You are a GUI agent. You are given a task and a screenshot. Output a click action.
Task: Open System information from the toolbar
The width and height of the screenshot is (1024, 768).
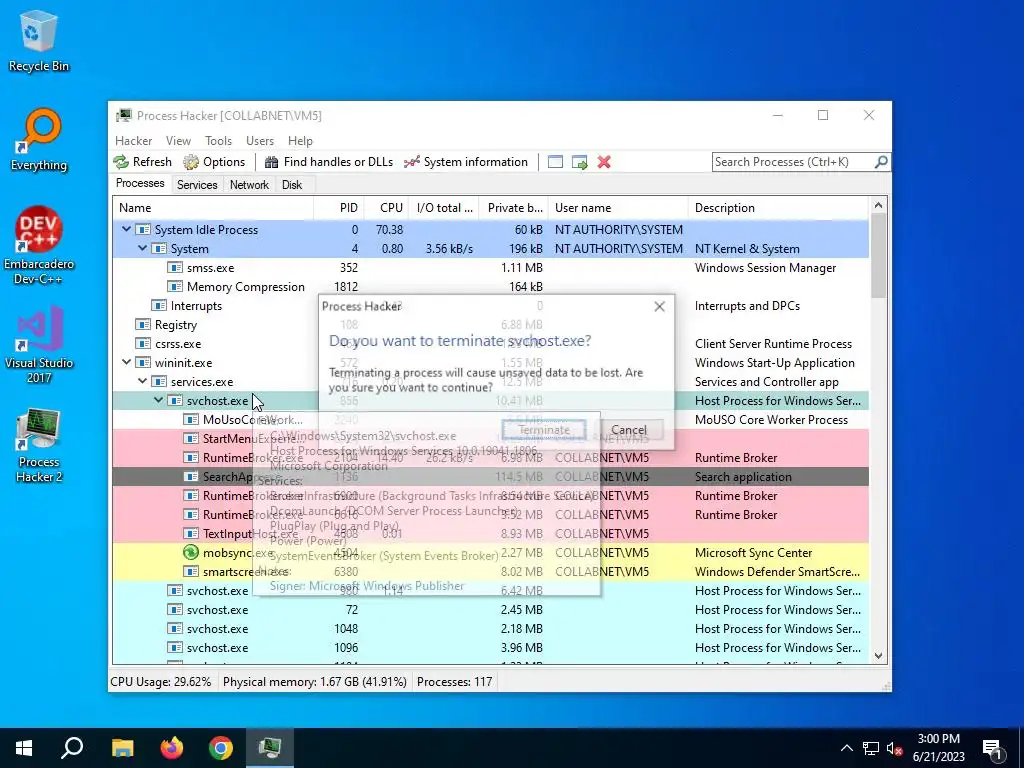(x=466, y=162)
